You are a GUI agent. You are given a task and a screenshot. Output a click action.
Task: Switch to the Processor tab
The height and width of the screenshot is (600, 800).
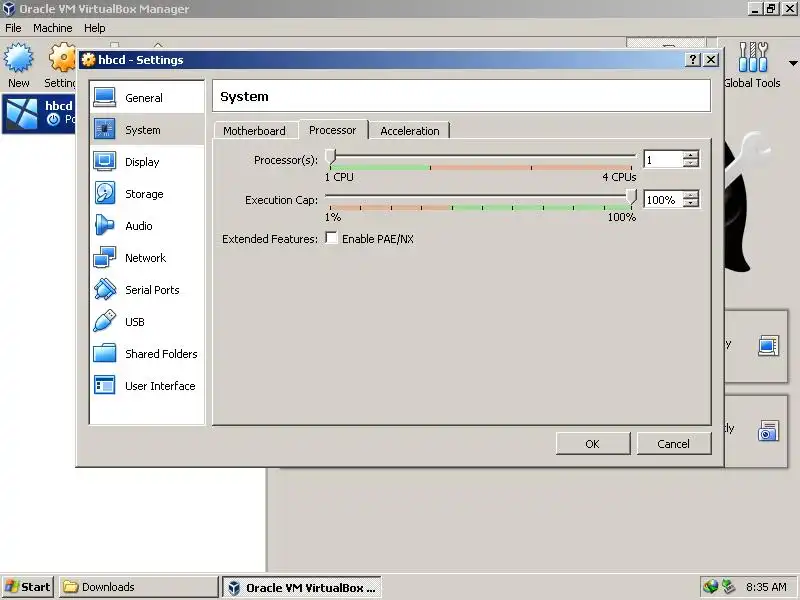pos(333,130)
